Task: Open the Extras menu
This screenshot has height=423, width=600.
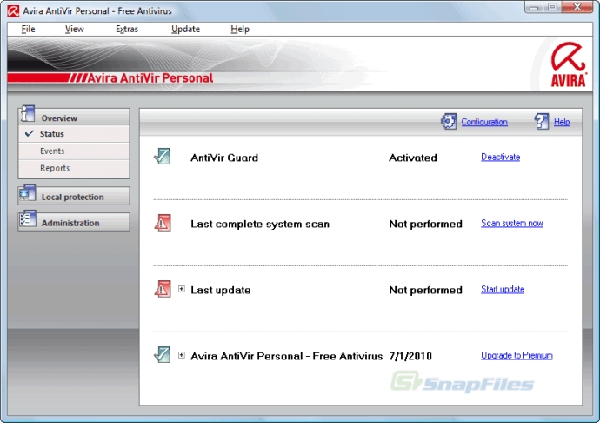Action: click(127, 29)
